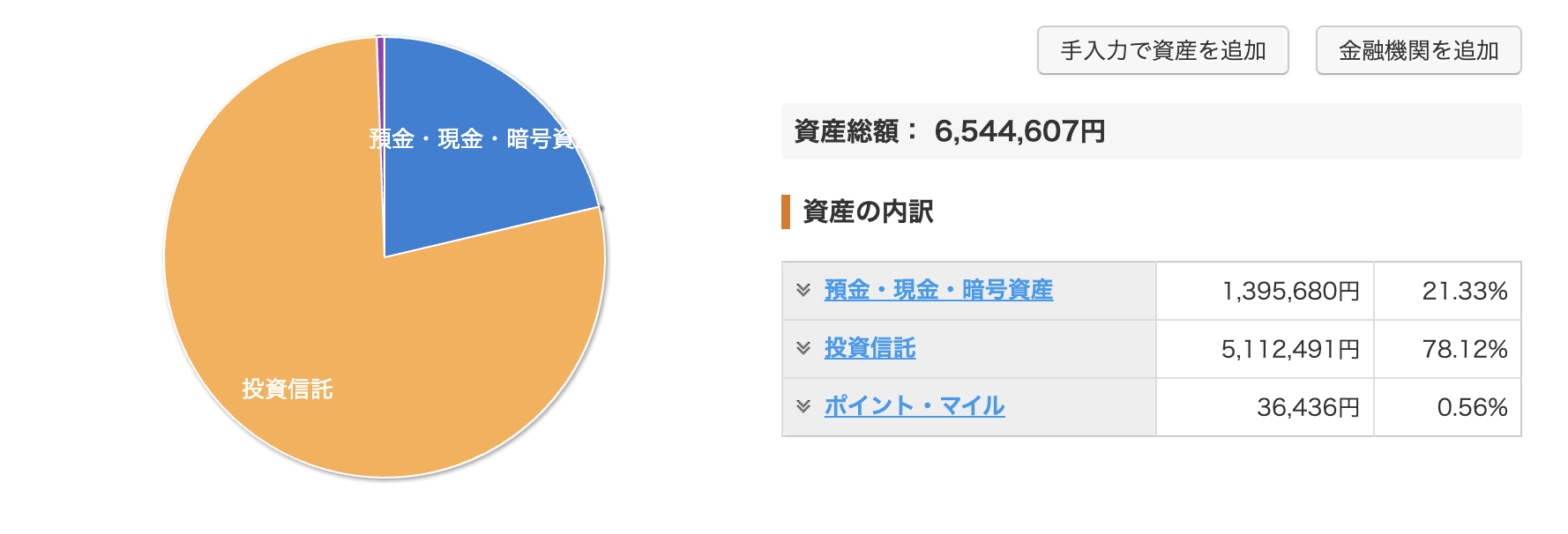Click the 手入力で資産を追加 button
Viewport: 1568px width, 534px height.
coord(1162,50)
